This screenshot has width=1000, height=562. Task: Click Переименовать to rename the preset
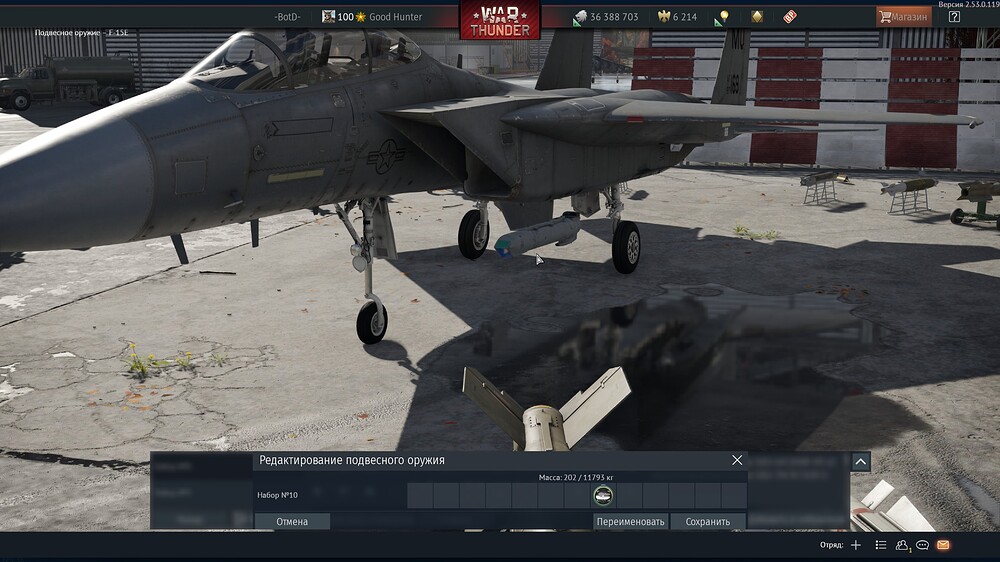click(x=630, y=521)
